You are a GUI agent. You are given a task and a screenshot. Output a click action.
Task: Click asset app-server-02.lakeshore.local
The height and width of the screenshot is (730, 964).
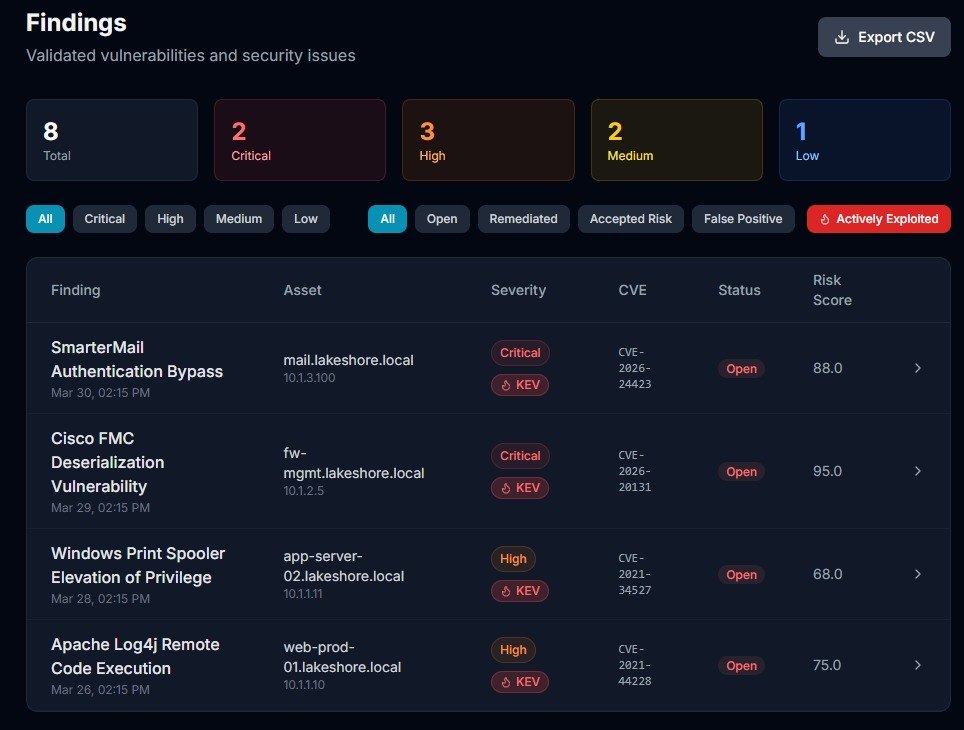coord(344,566)
